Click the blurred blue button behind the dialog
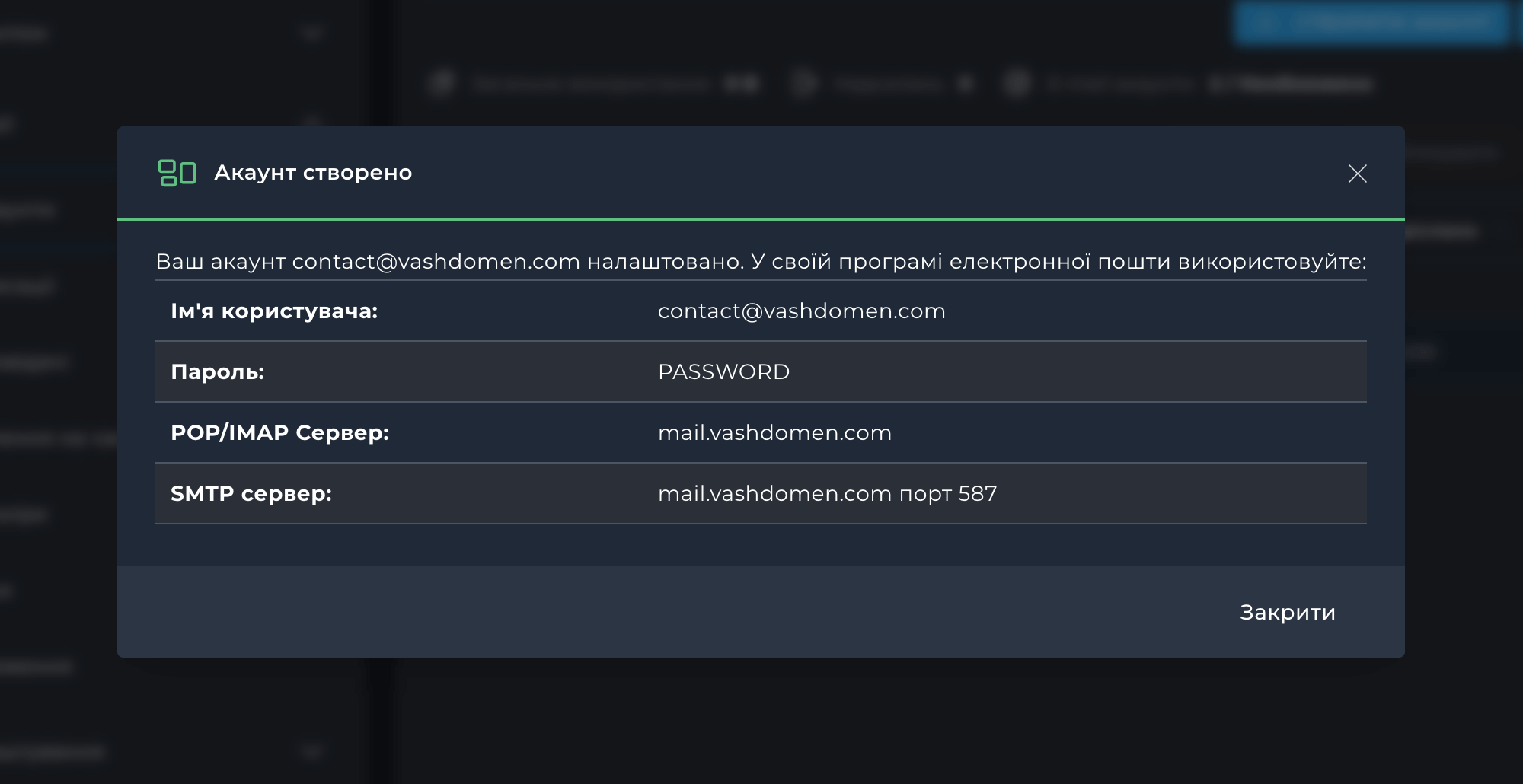This screenshot has height=784, width=1523. (1371, 23)
